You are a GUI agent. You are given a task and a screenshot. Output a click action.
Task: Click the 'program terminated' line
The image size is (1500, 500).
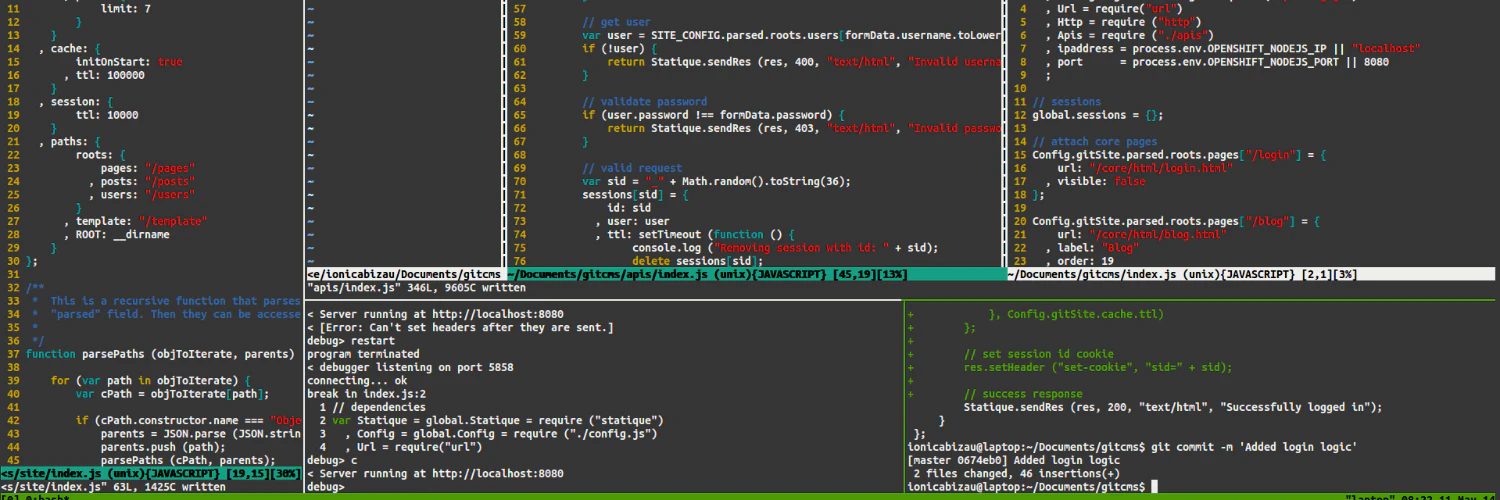coord(363,355)
